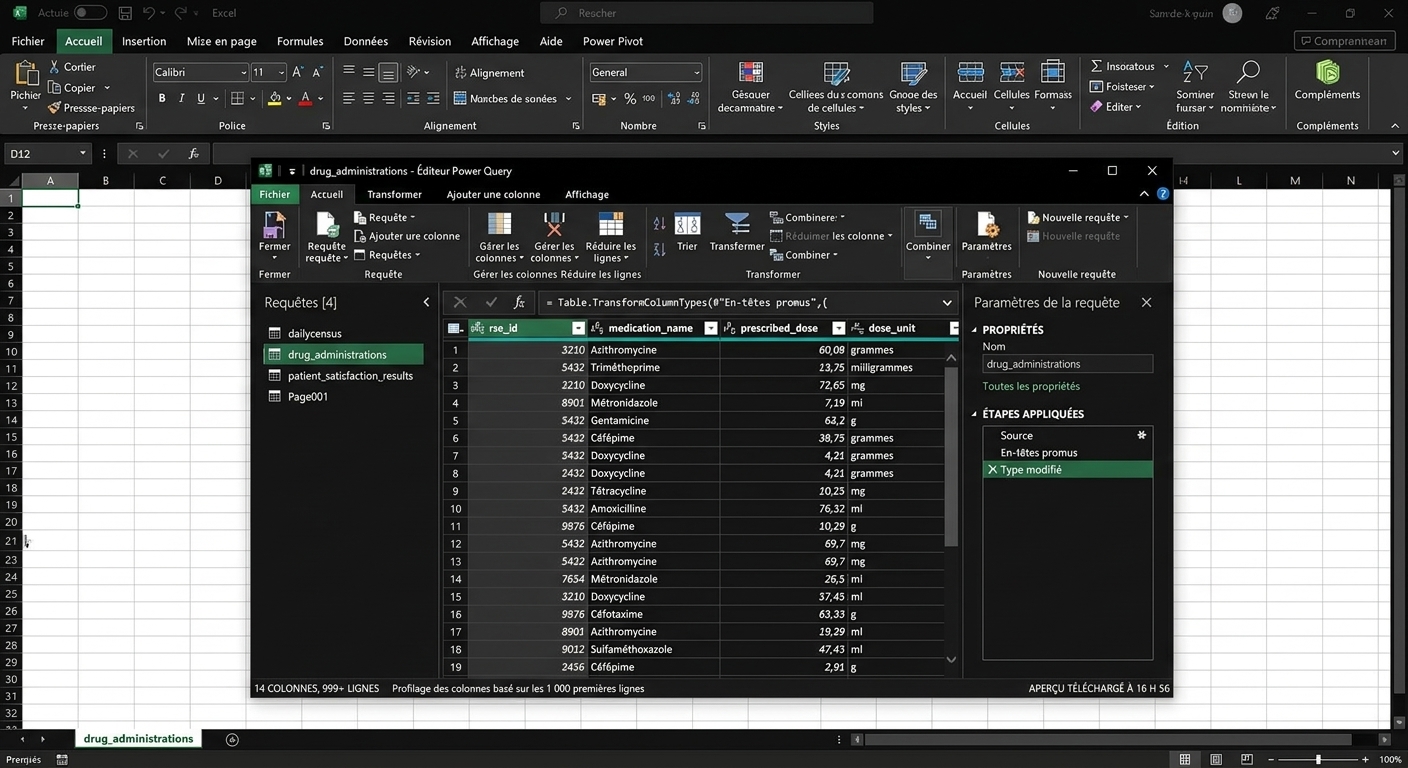Click the table corner menu icon
Viewport: 1408px width, 768px height.
tap(455, 328)
